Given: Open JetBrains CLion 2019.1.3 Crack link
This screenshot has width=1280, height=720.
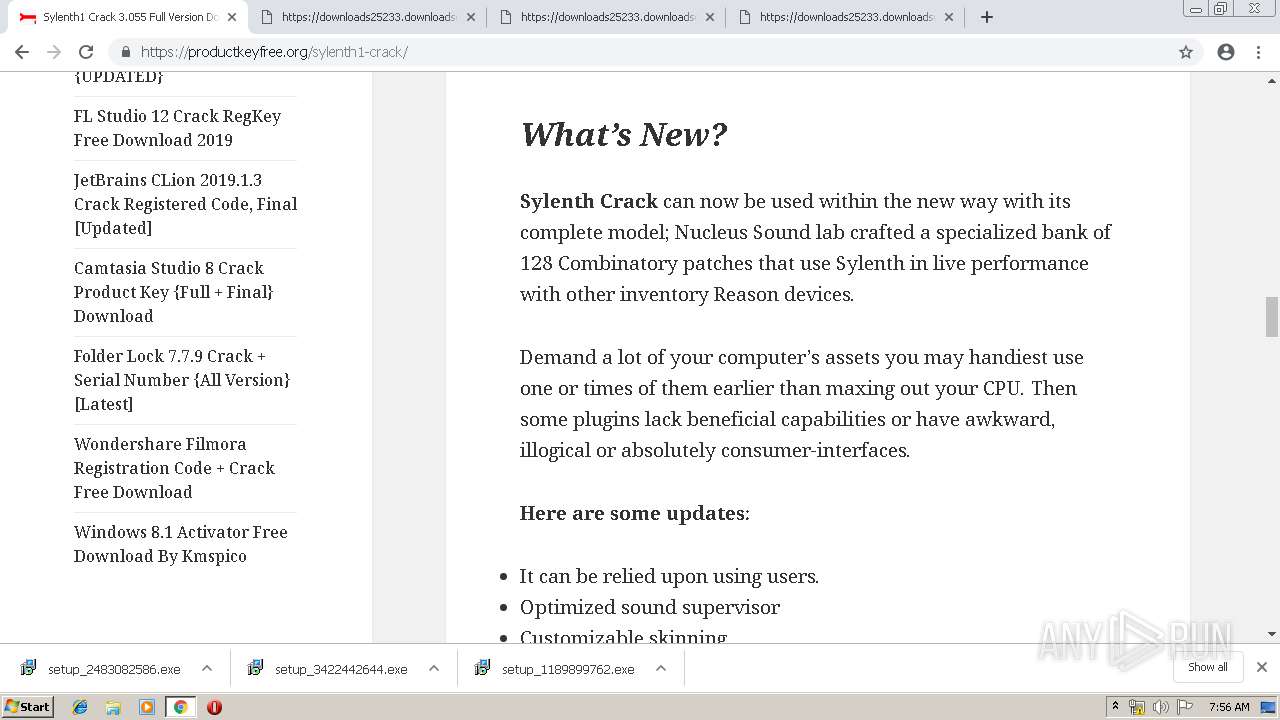Looking at the screenshot, I should (x=185, y=204).
